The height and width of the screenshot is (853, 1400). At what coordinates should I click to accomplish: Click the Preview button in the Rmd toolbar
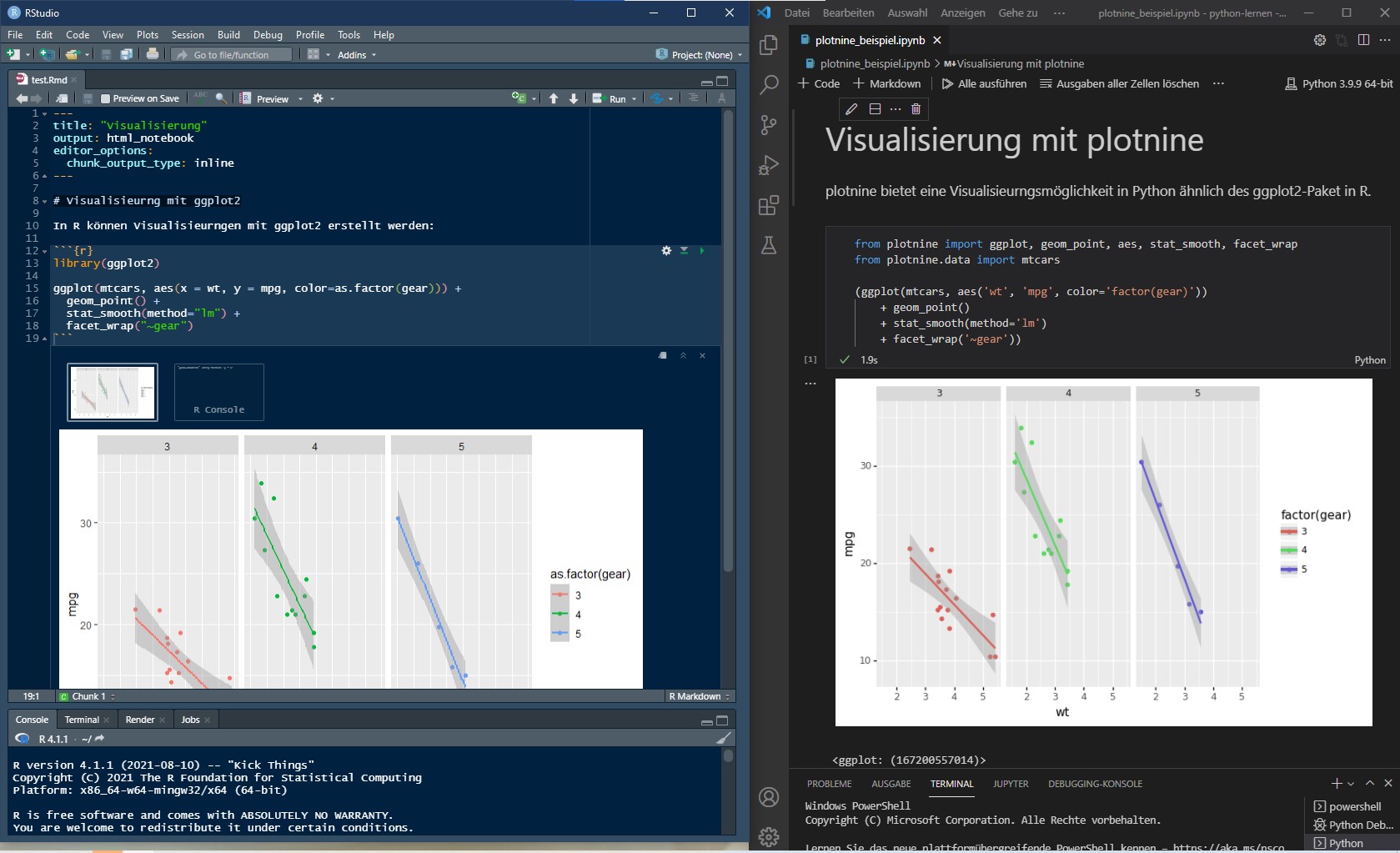click(265, 99)
